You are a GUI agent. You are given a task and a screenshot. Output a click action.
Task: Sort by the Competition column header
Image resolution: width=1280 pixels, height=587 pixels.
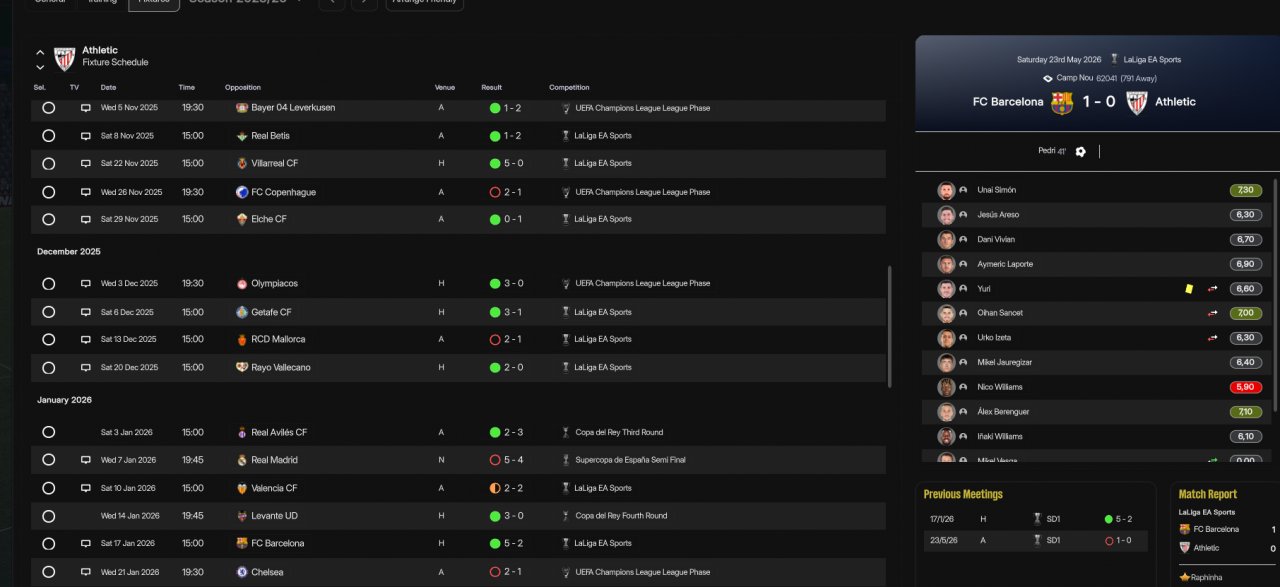pyautogui.click(x=569, y=87)
